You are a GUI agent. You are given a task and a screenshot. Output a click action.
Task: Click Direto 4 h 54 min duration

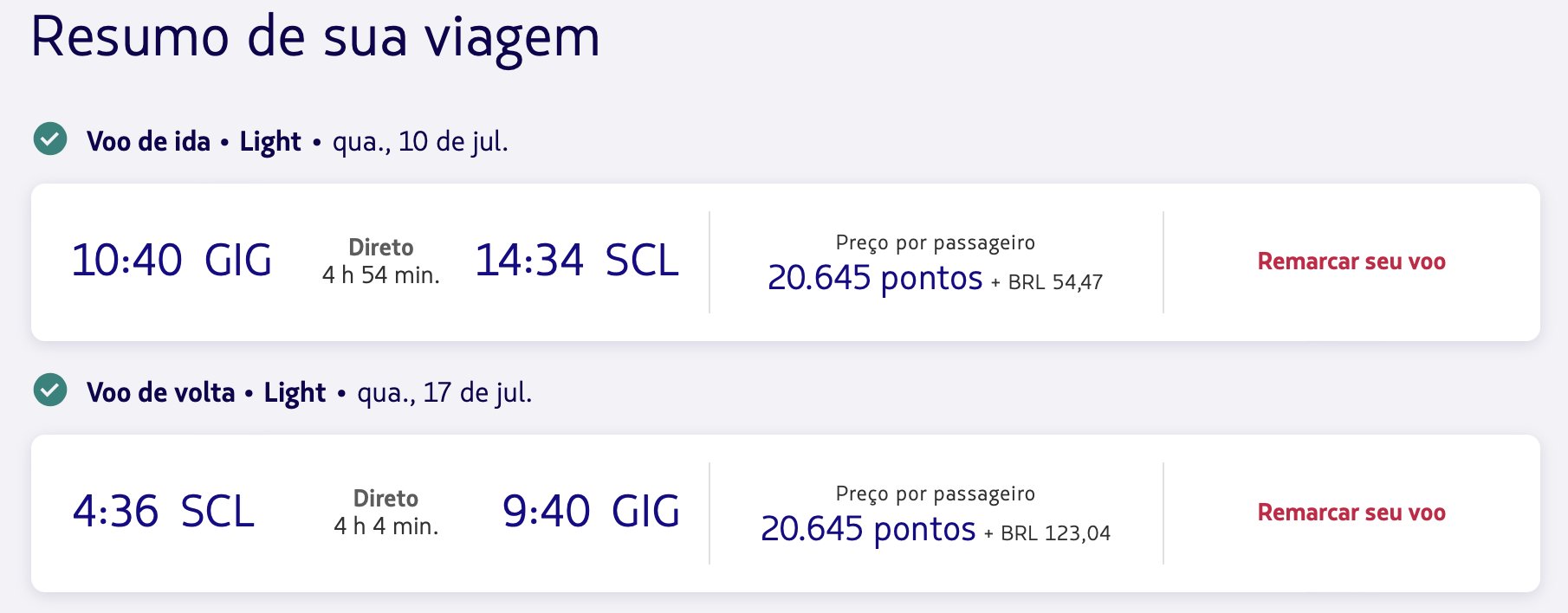tap(381, 261)
